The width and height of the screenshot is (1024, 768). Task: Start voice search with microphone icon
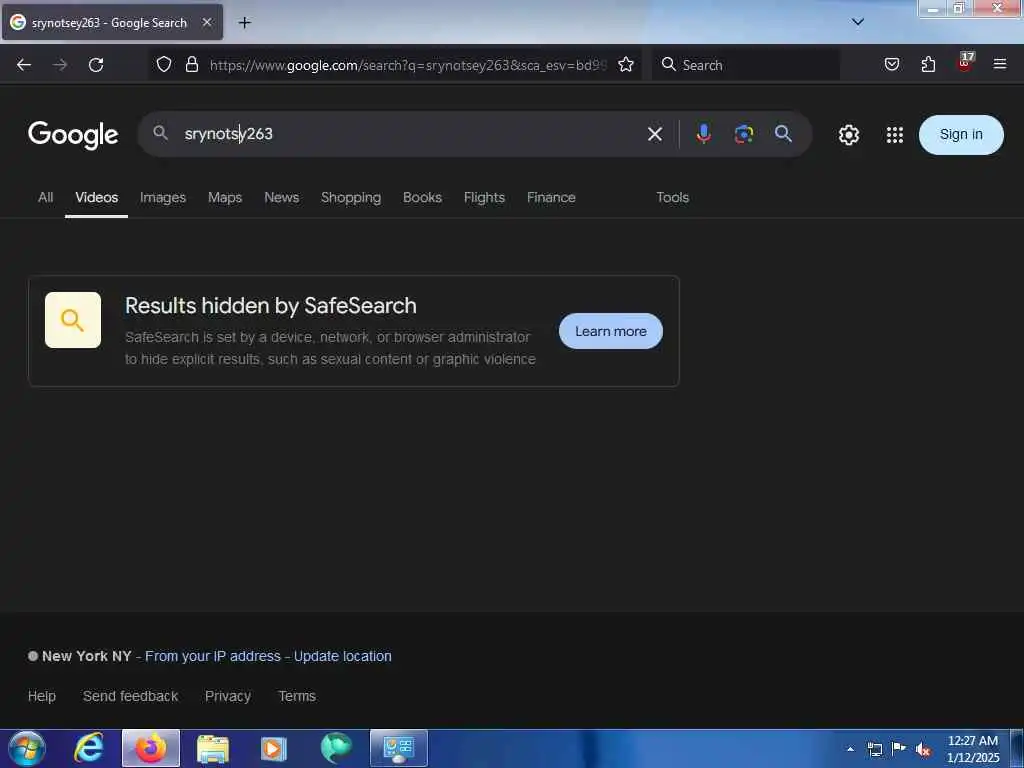pos(703,134)
